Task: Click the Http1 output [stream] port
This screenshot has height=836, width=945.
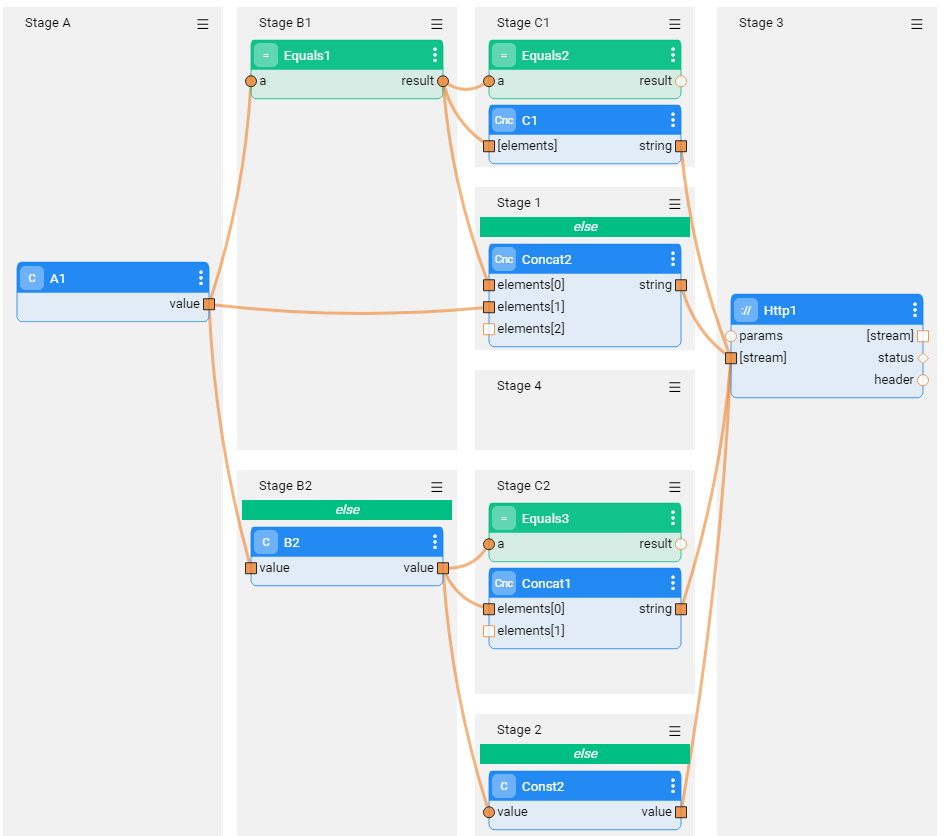Action: (x=923, y=336)
